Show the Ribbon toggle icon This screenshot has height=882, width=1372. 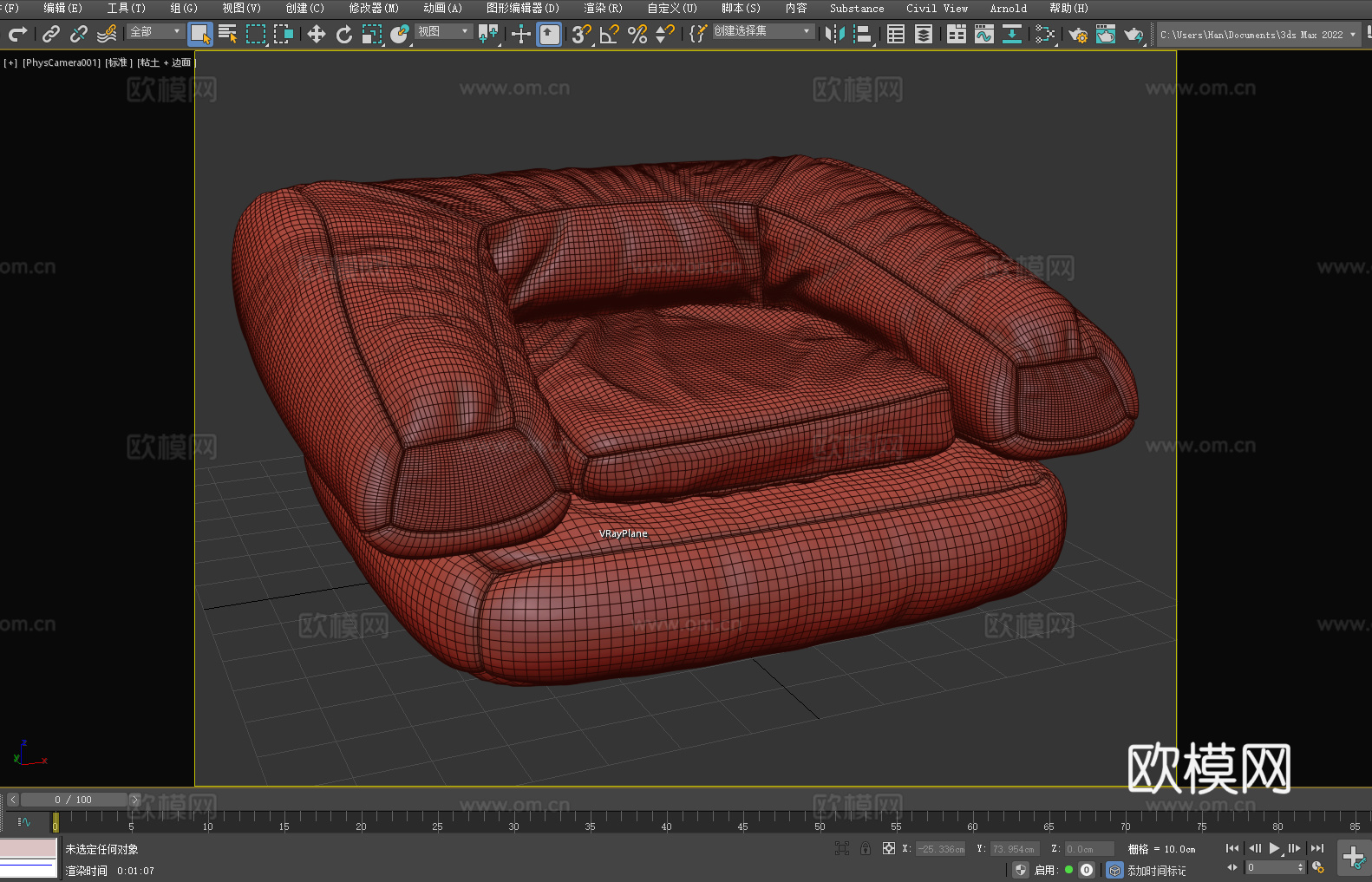tap(957, 34)
